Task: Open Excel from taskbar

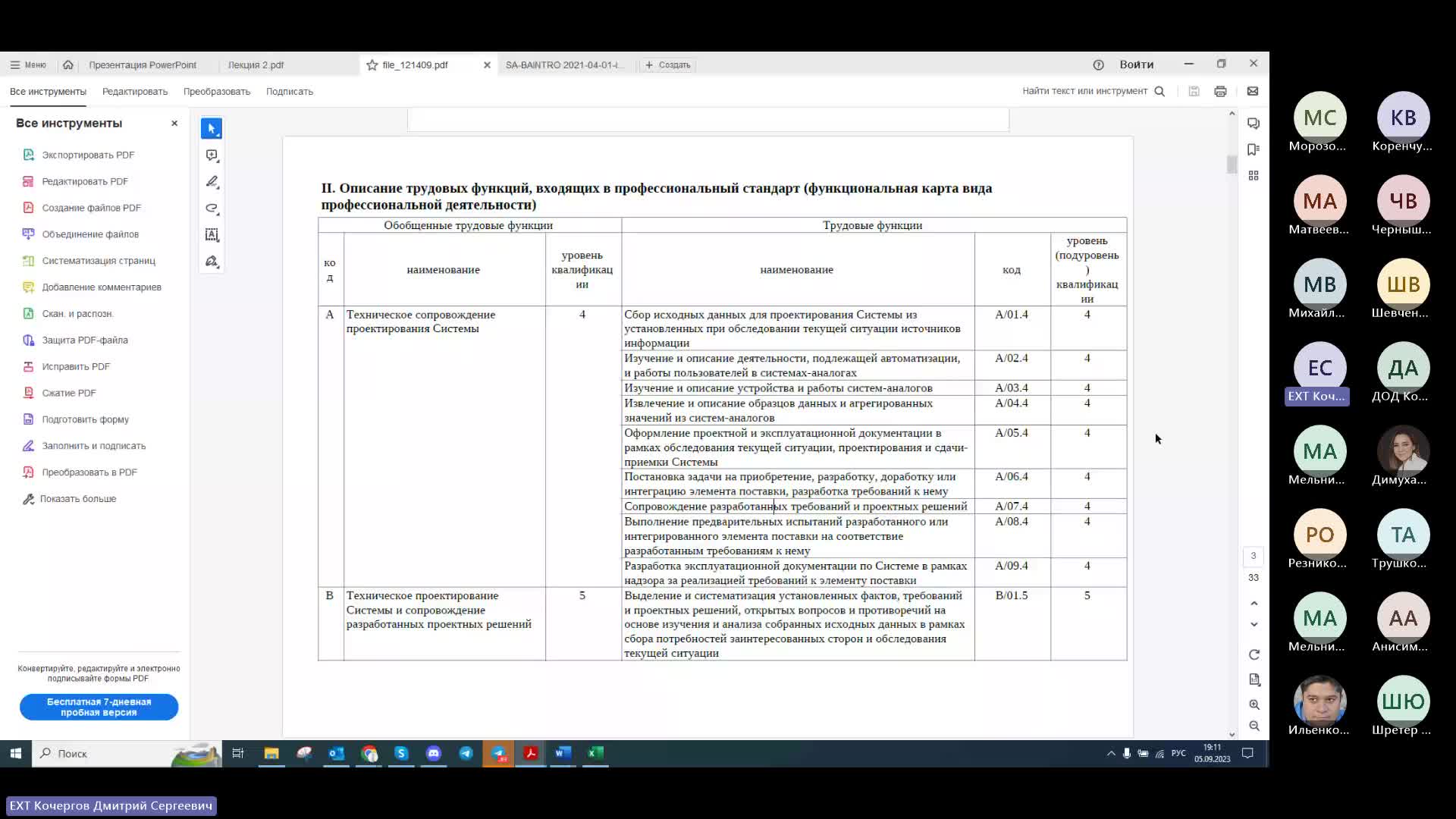Action: tap(596, 753)
